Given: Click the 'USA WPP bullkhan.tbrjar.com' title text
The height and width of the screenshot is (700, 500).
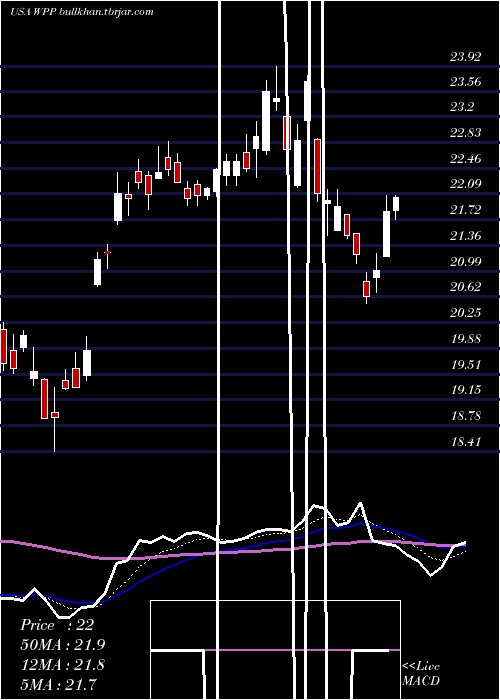Looking at the screenshot, I should pyautogui.click(x=82, y=12).
